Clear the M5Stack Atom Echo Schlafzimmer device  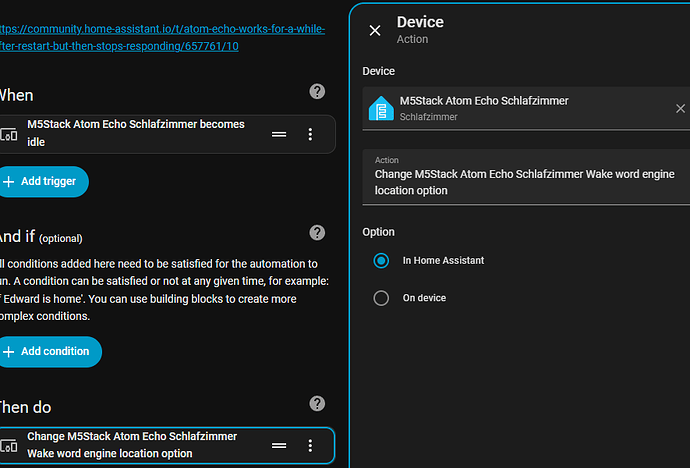coord(680,108)
